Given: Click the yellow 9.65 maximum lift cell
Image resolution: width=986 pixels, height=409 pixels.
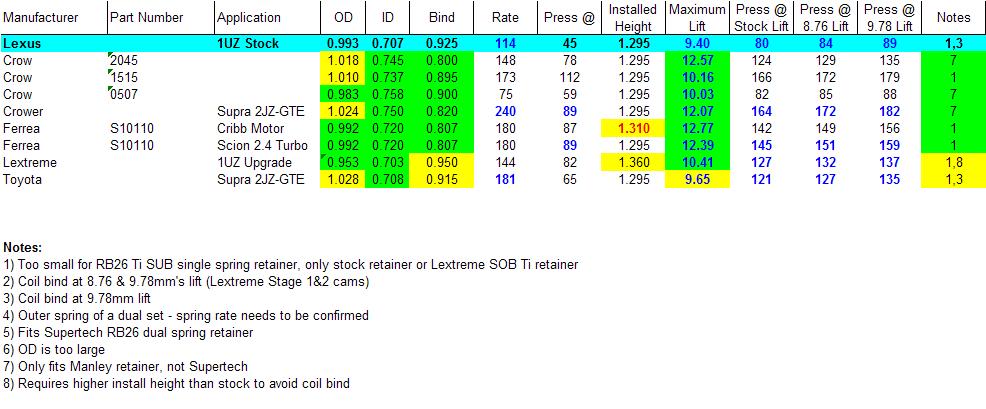Looking at the screenshot, I should coord(697,180).
